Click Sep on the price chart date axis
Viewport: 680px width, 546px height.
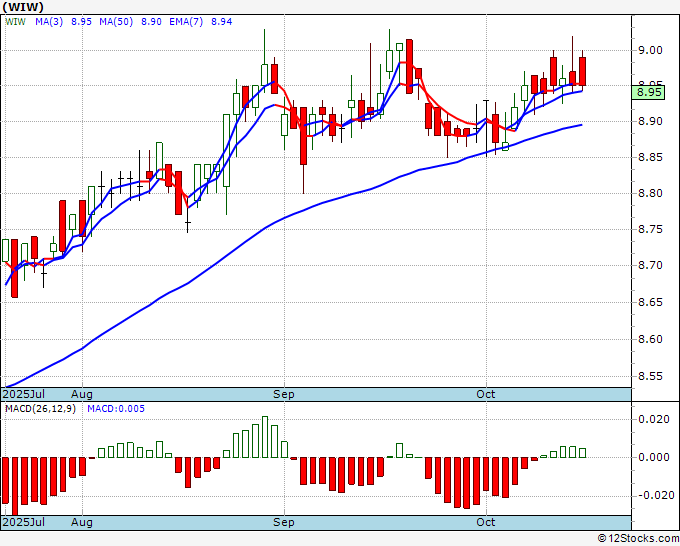point(284,394)
